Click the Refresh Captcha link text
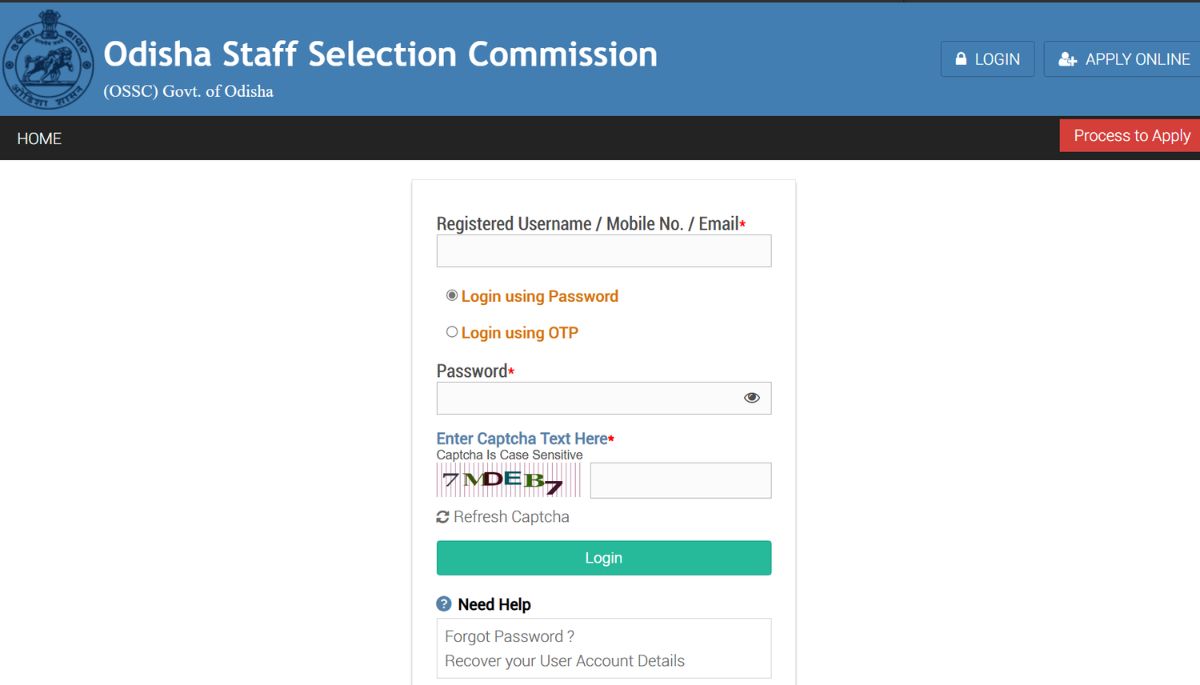Viewport: 1200px width, 685px height. click(x=511, y=517)
